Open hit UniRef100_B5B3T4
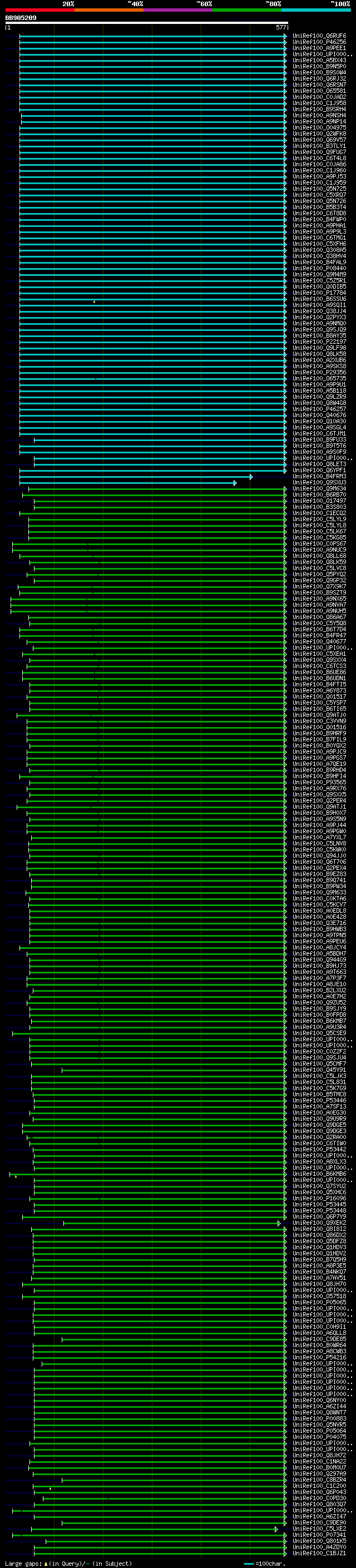The width and height of the screenshot is (356, 1568). [319, 207]
